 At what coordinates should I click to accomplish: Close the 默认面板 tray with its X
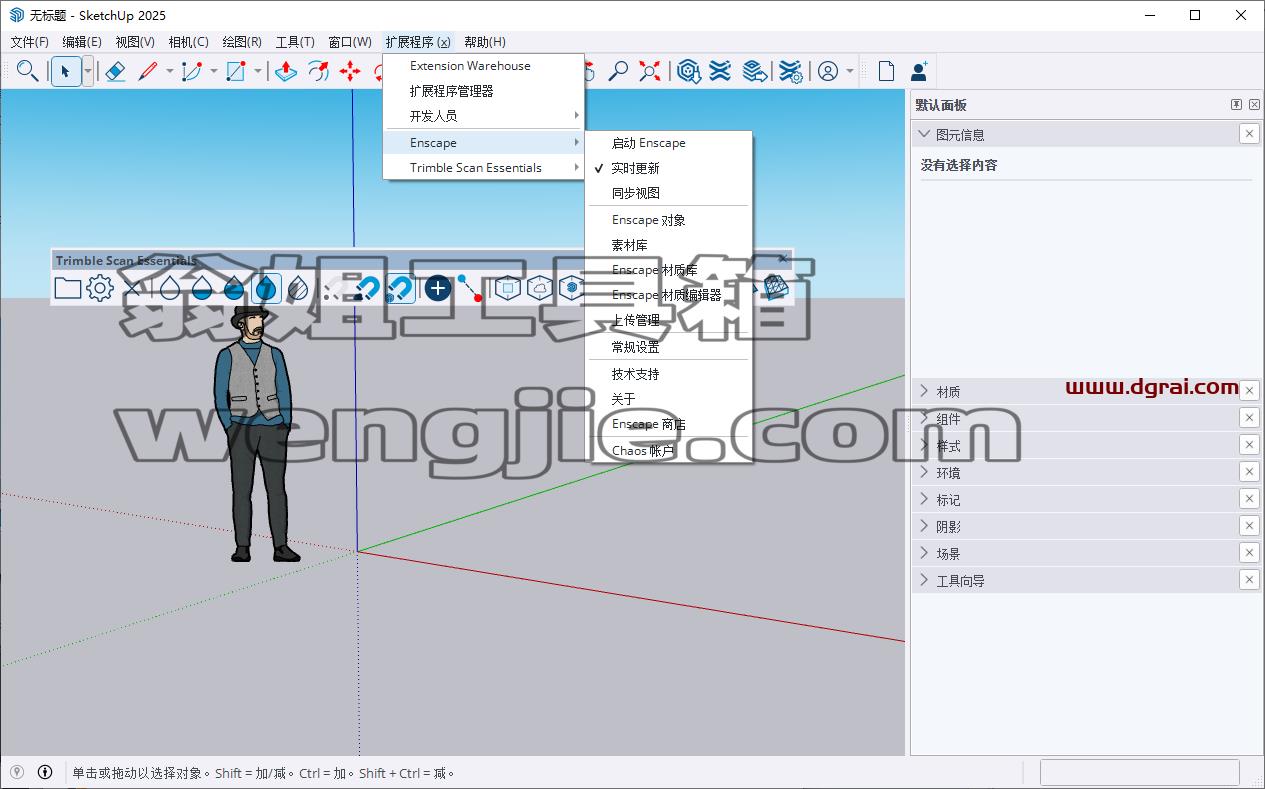click(x=1254, y=105)
